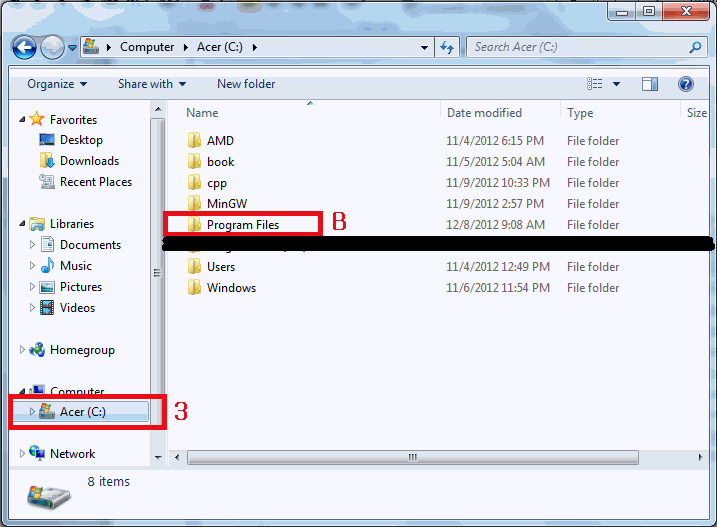
Task: Click the refresh button beside address bar
Action: coord(447,47)
